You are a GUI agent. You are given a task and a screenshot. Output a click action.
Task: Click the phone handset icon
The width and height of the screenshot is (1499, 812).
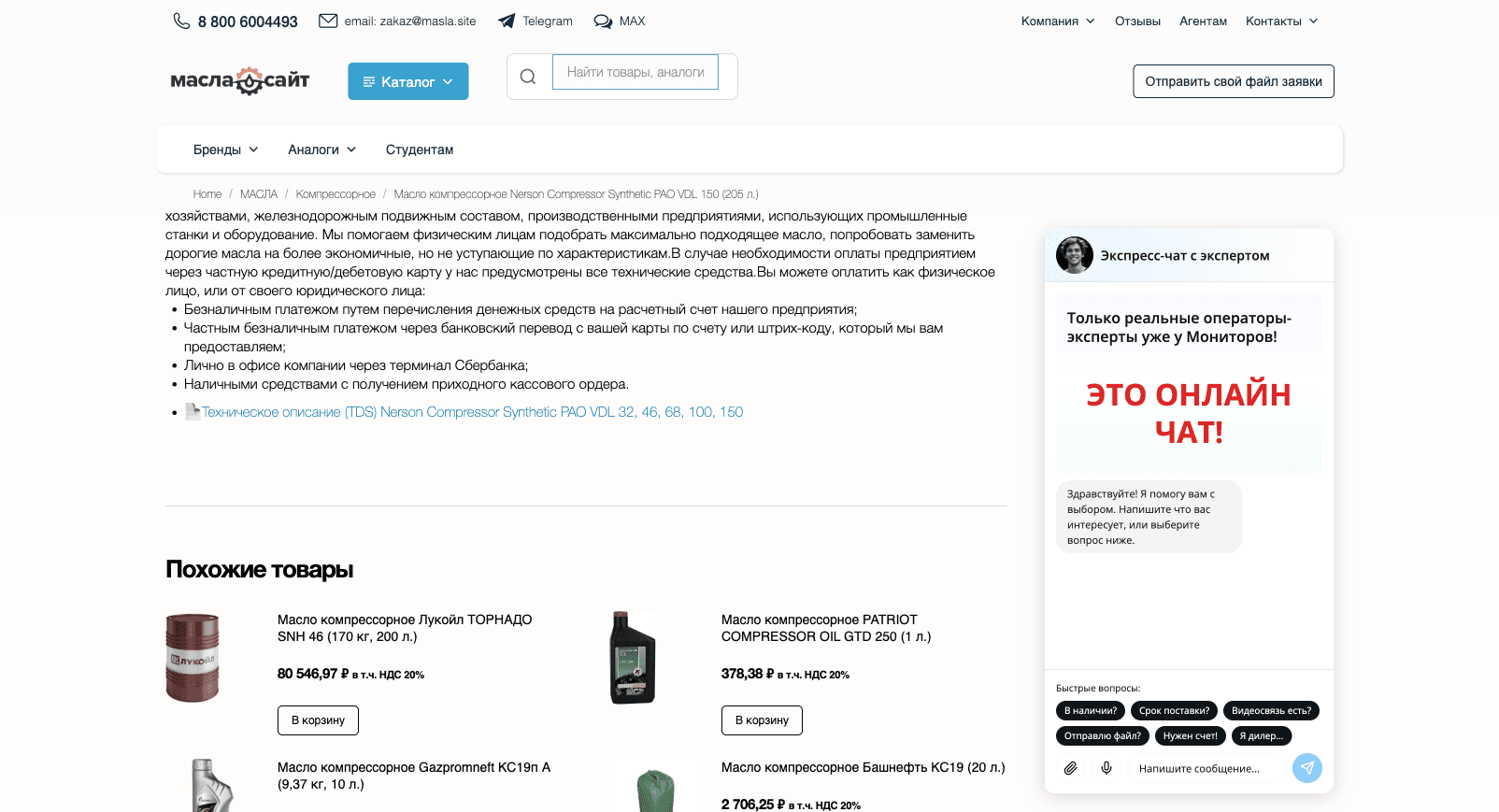[x=181, y=21]
